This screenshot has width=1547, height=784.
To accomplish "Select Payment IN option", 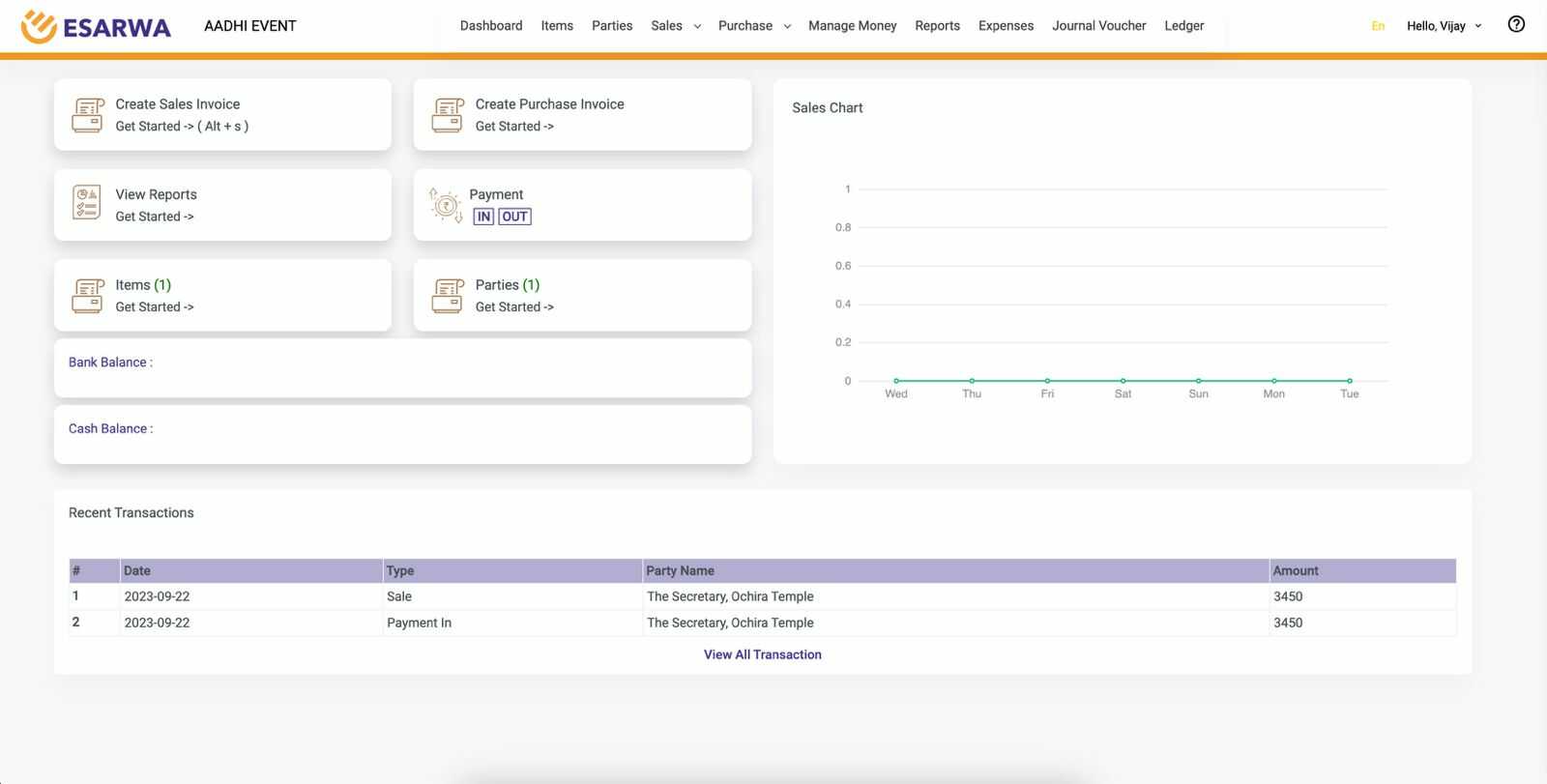I will (x=483, y=217).
